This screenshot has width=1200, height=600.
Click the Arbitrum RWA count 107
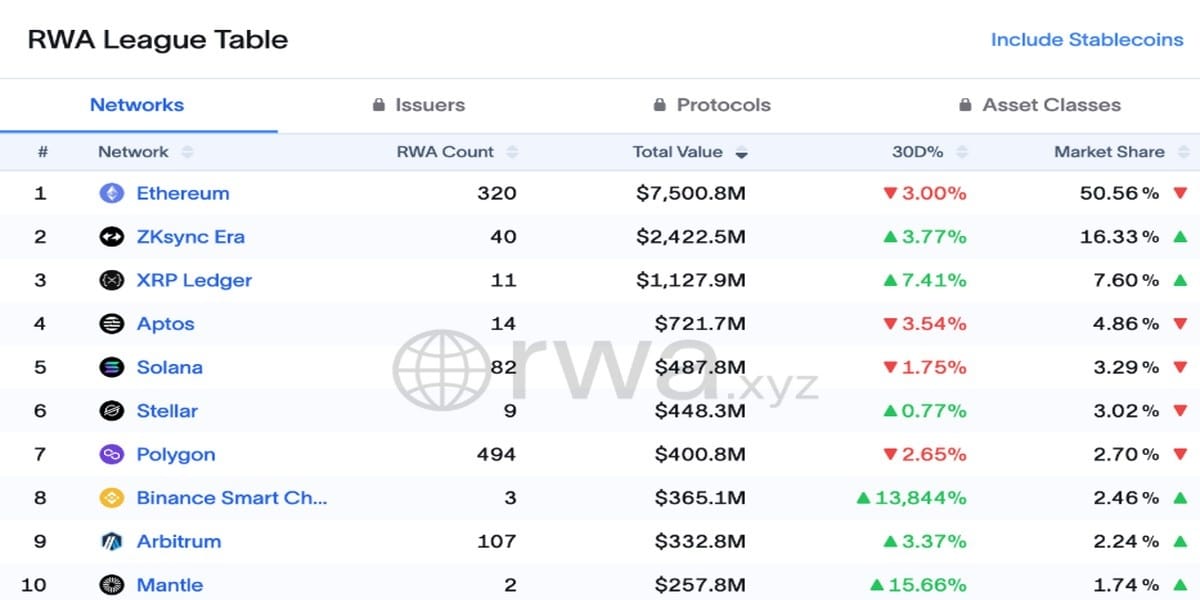[x=497, y=541]
